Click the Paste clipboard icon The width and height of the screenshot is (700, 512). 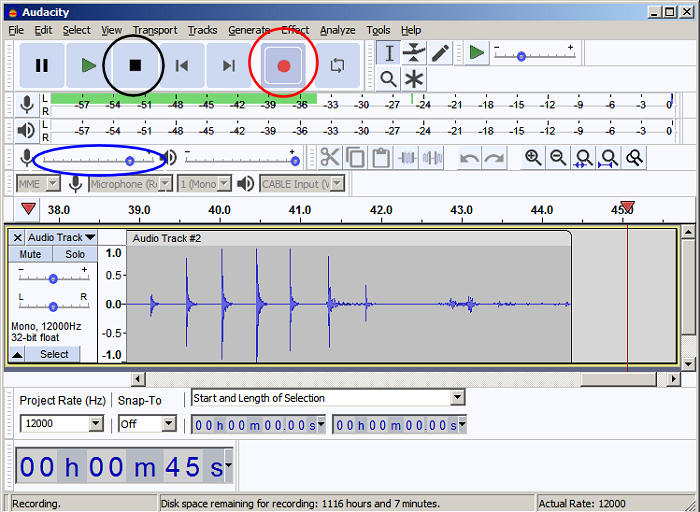tap(381, 158)
